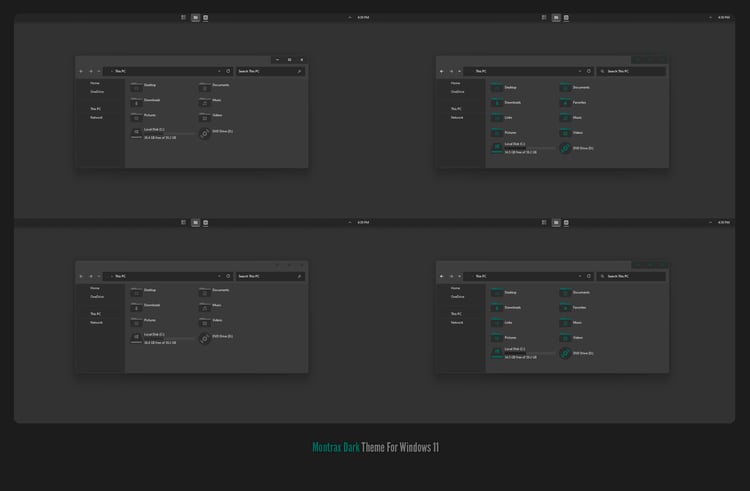The height and width of the screenshot is (491, 750).
Task: Select This PC in top-right window sidebar
Action: (x=456, y=109)
